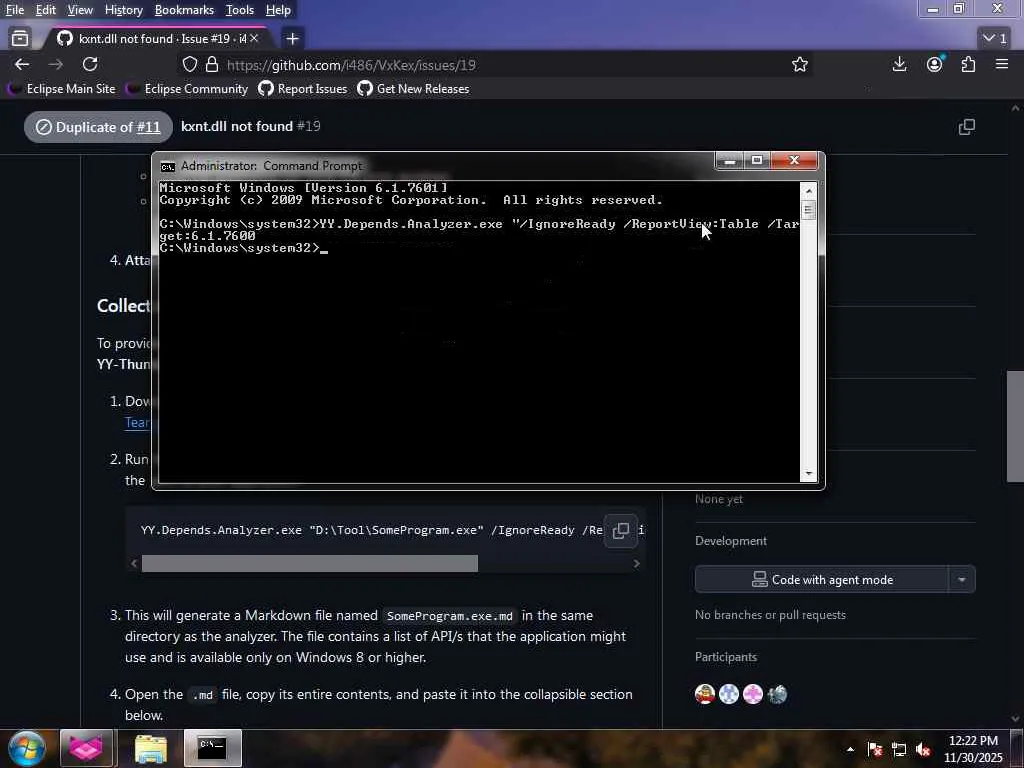View site security padlock info

212,65
